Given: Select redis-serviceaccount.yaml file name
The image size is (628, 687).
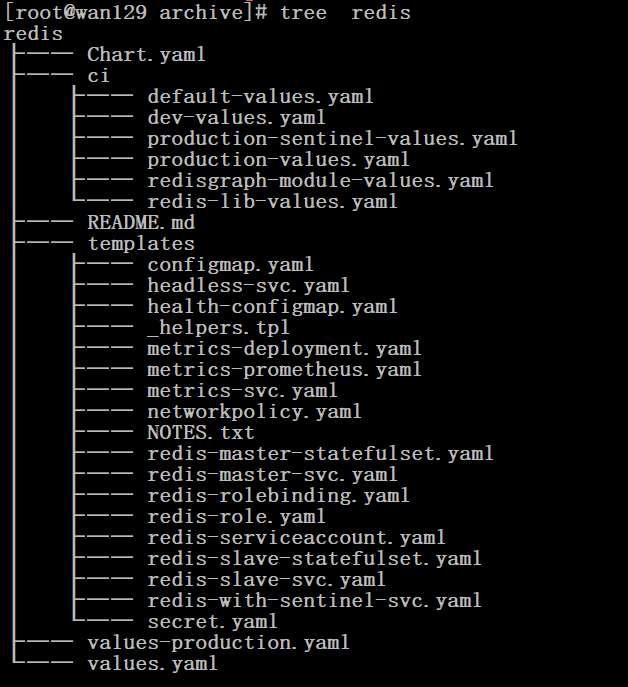Looking at the screenshot, I should tap(296, 538).
